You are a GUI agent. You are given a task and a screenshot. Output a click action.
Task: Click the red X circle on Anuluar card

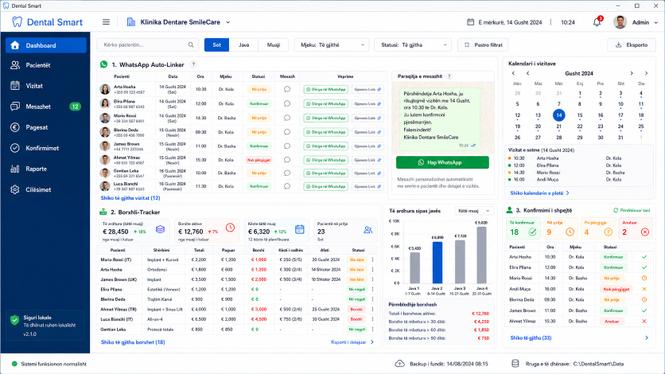coord(645,232)
